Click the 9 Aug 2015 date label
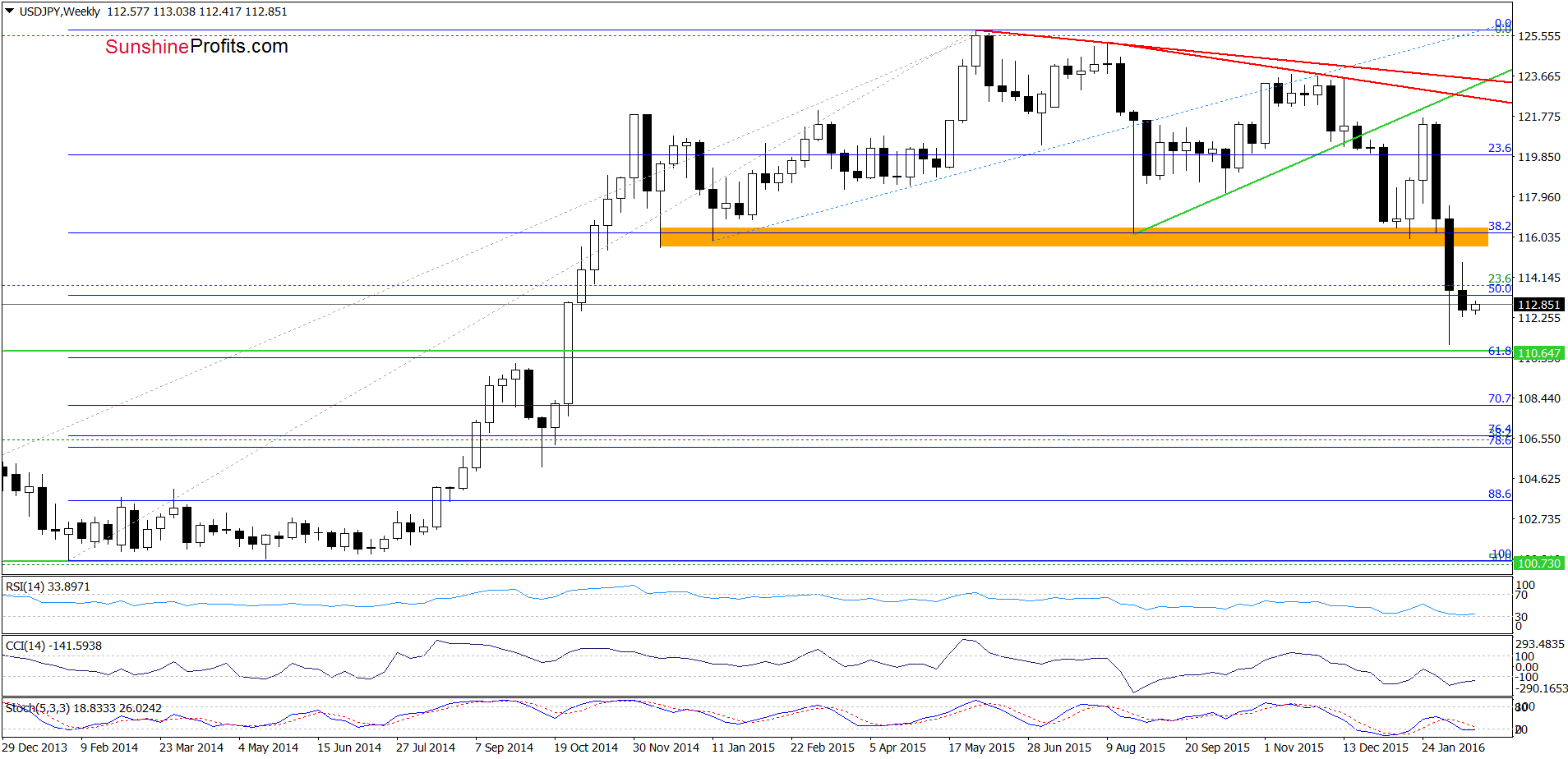The width and height of the screenshot is (1568, 759). click(1136, 747)
